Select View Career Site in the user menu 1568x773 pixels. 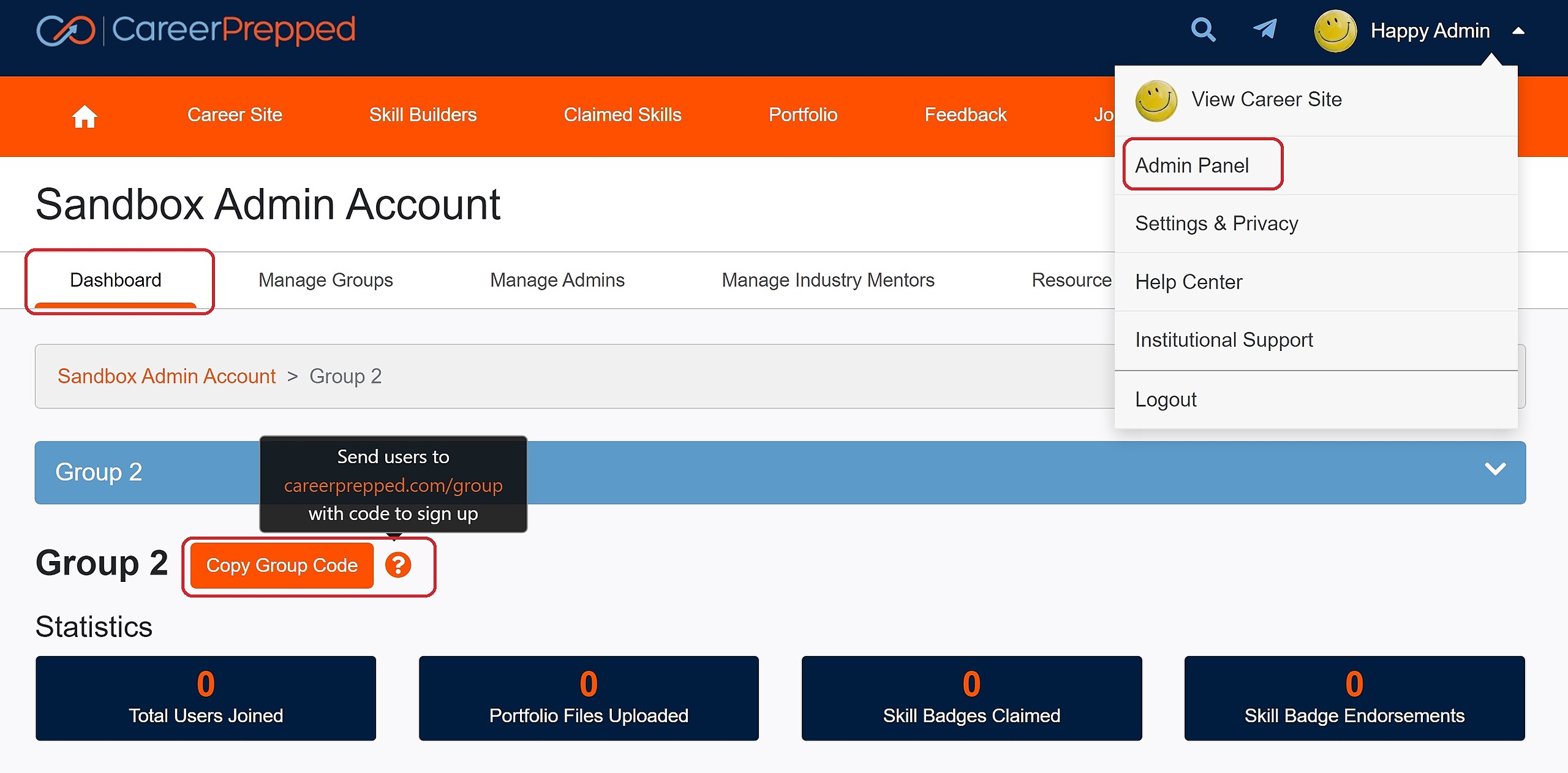pyautogui.click(x=1316, y=100)
